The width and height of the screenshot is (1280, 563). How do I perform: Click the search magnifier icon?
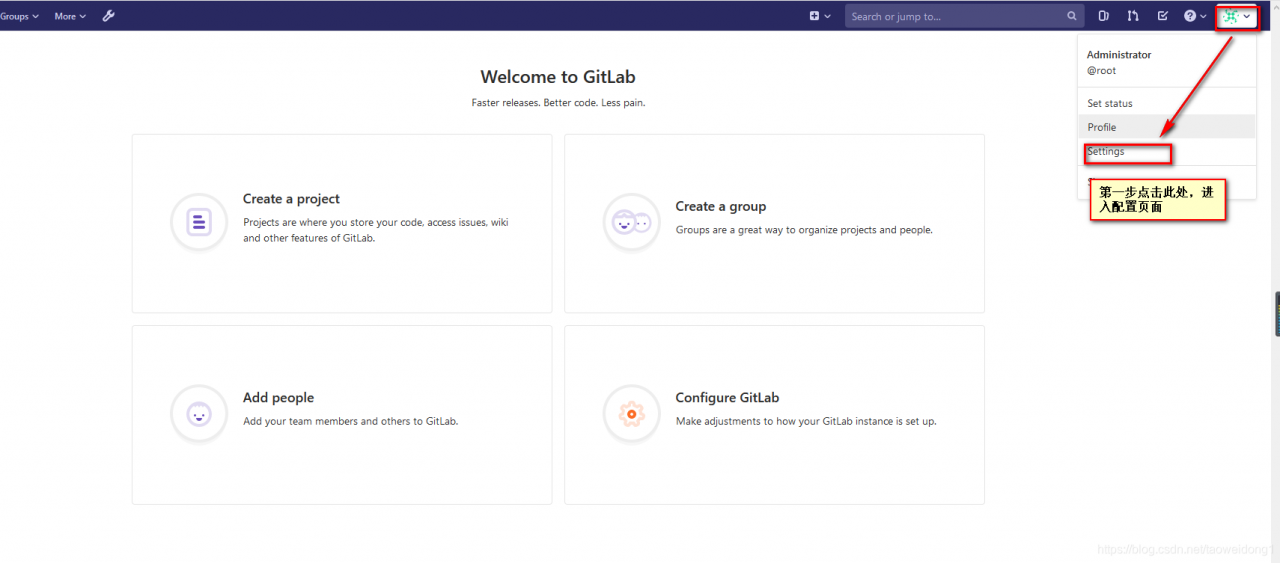coord(1072,16)
